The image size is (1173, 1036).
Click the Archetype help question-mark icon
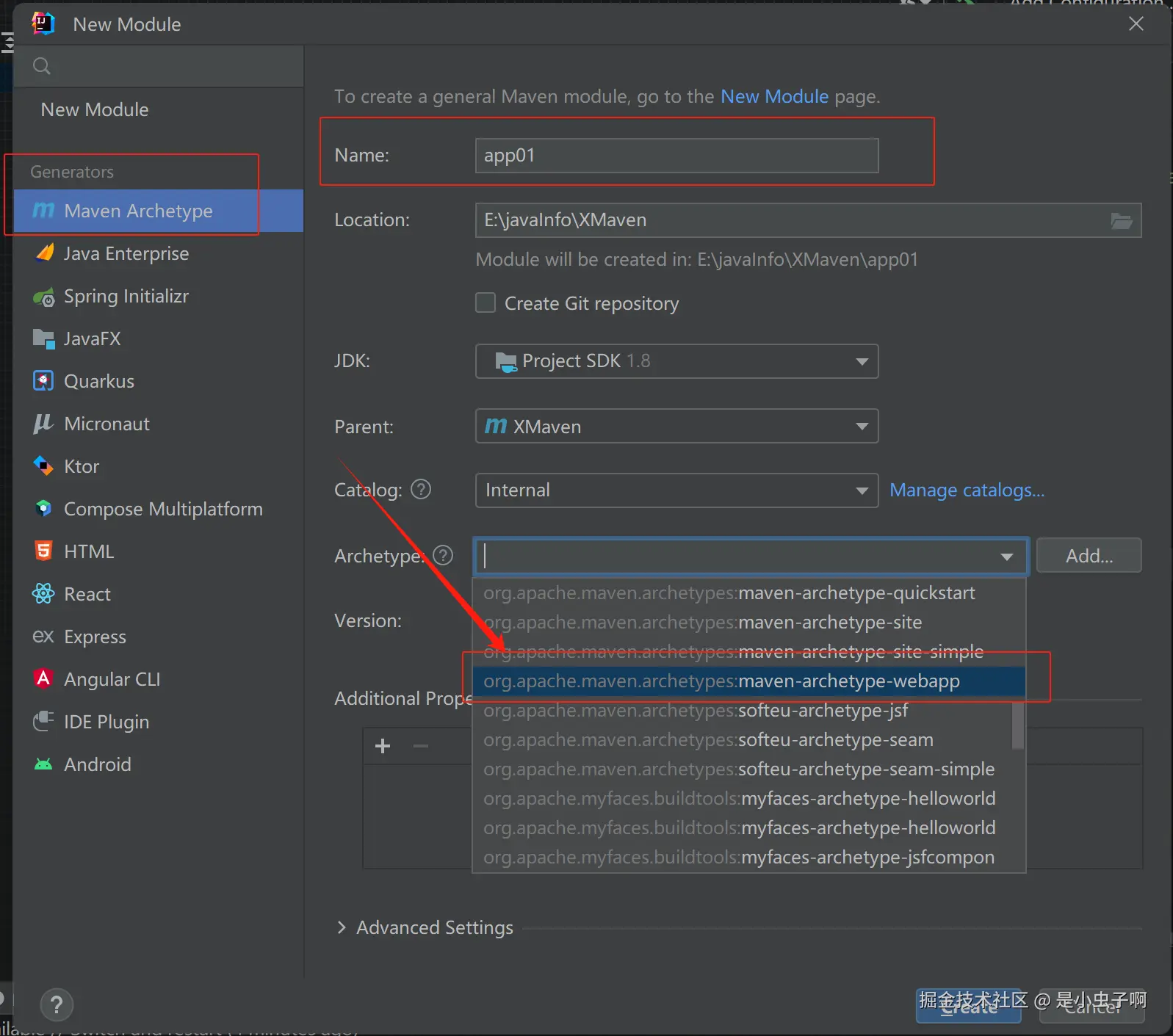point(443,555)
